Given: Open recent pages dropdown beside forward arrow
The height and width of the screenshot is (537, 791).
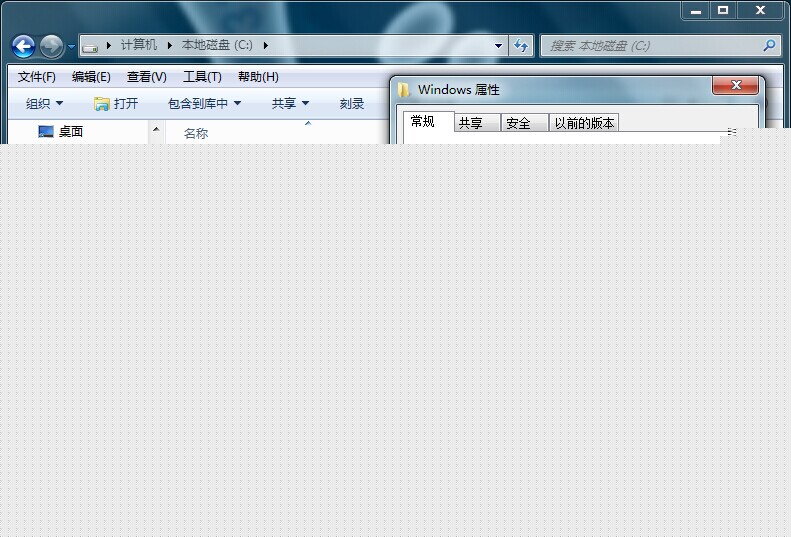Looking at the screenshot, I should pyautogui.click(x=71, y=46).
